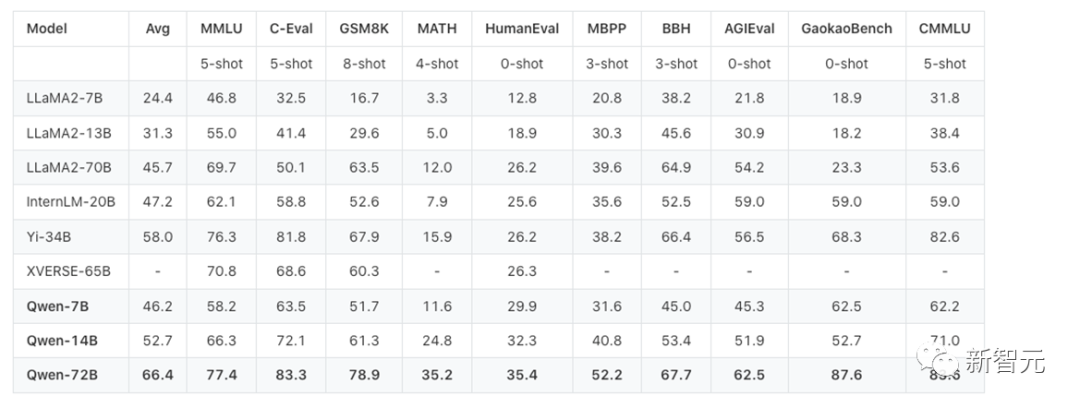Select the Yi-34B model name
The width and height of the screenshot is (1080, 408).
(x=48, y=236)
